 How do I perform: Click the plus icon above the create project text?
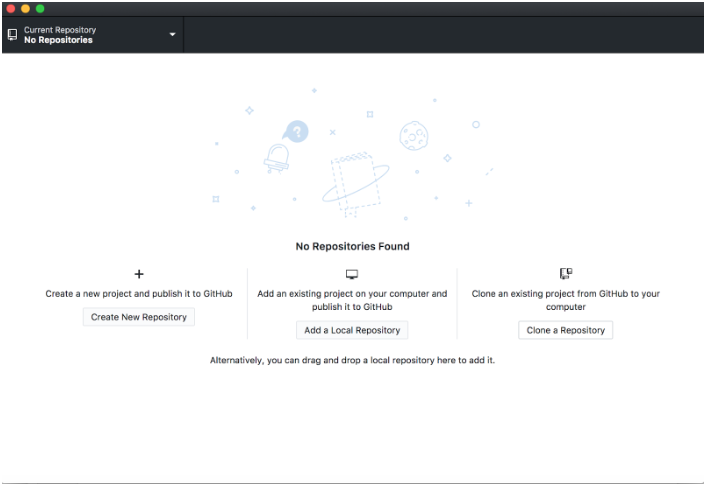[139, 274]
